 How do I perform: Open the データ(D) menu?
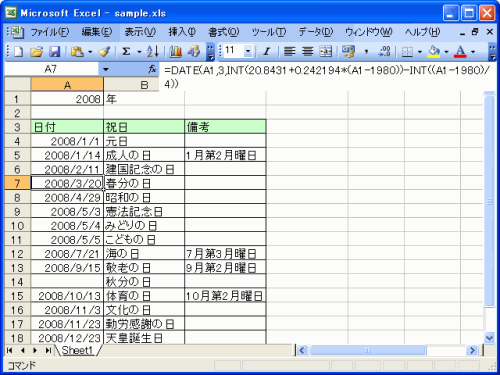316,32
